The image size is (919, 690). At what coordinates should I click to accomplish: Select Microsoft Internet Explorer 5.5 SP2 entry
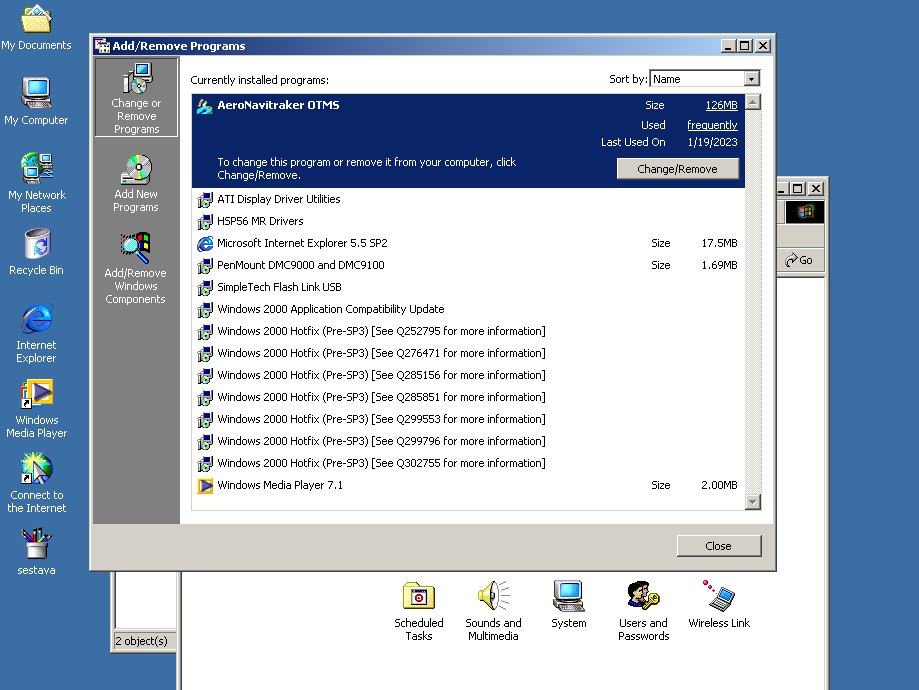click(x=302, y=243)
